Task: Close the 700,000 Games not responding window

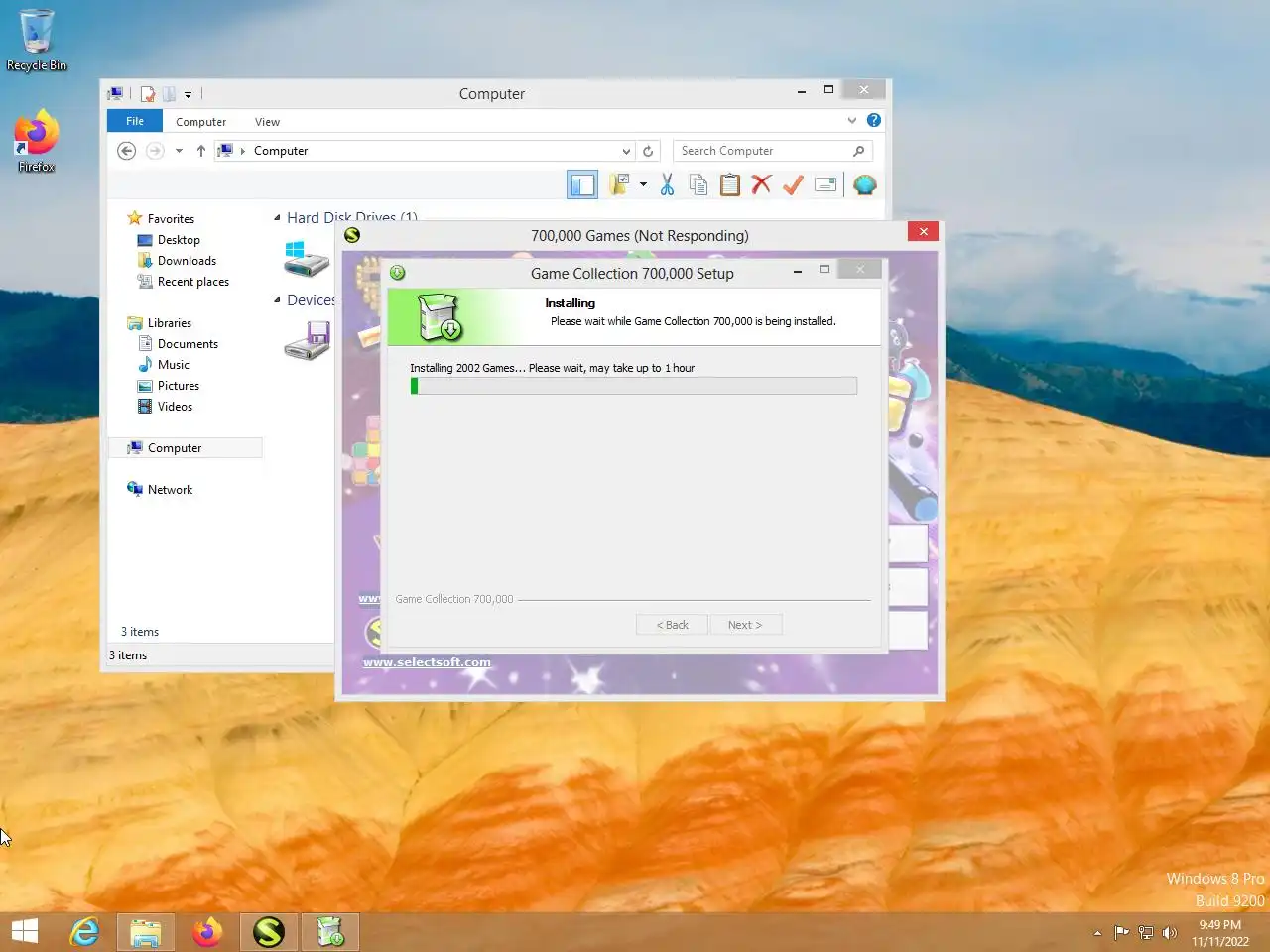Action: coord(923,231)
